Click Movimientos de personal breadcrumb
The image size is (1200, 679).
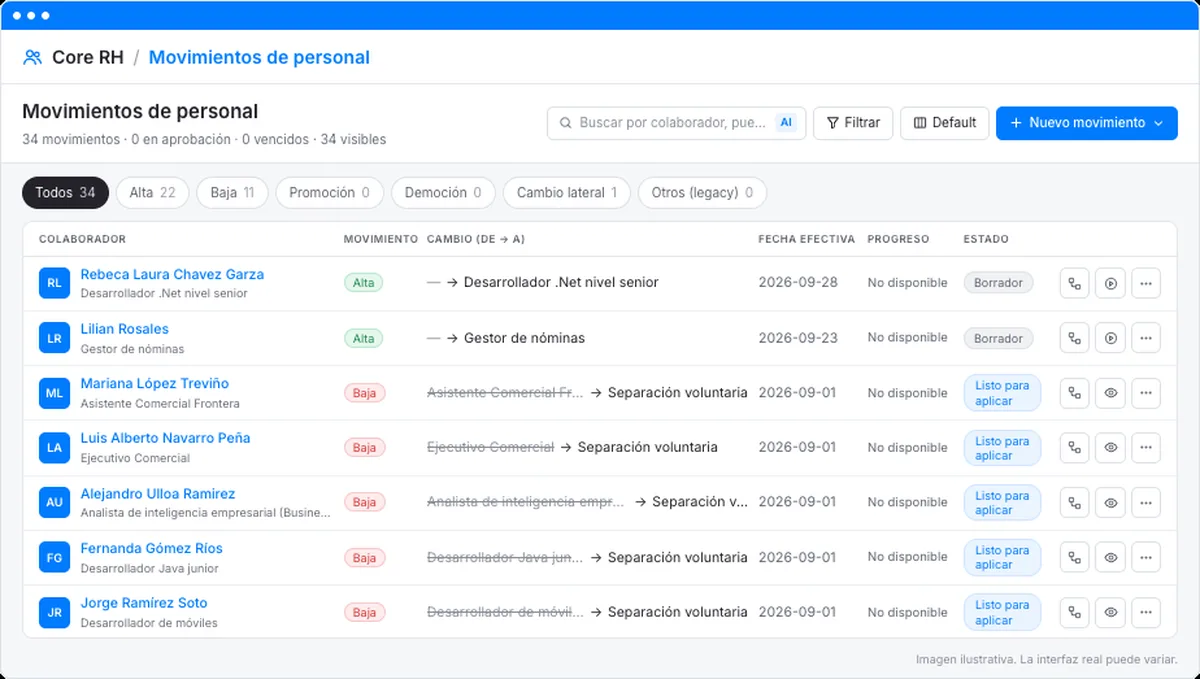tap(259, 57)
